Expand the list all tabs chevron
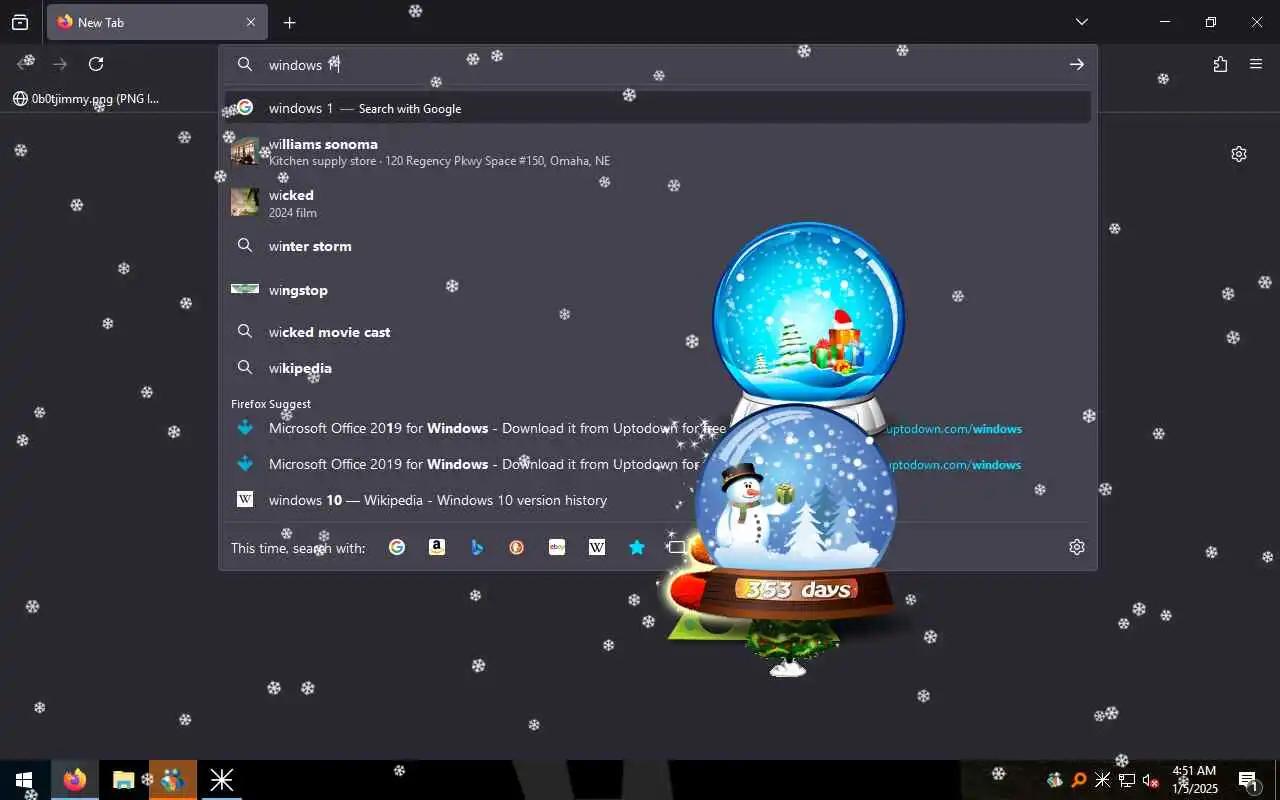This screenshot has height=800, width=1280. [1082, 22]
